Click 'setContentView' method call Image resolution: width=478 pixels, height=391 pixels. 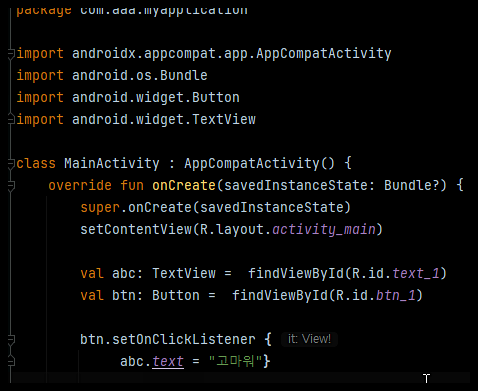point(136,229)
